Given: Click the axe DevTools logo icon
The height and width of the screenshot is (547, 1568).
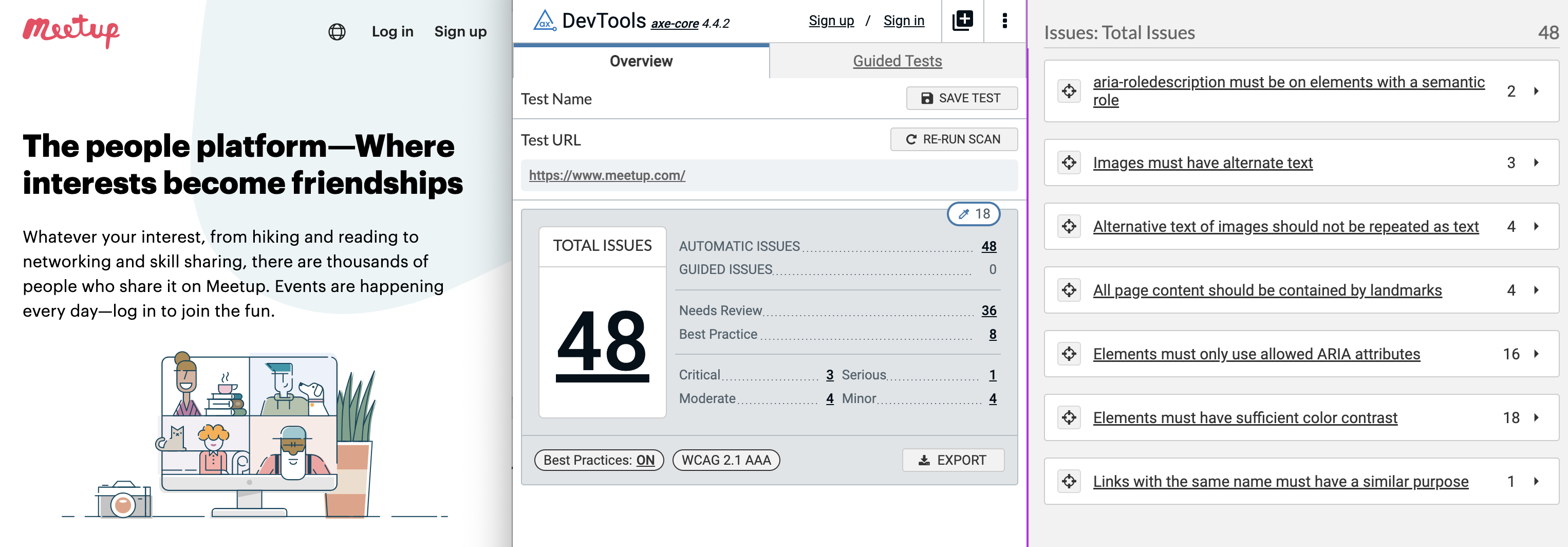Looking at the screenshot, I should pos(544,21).
